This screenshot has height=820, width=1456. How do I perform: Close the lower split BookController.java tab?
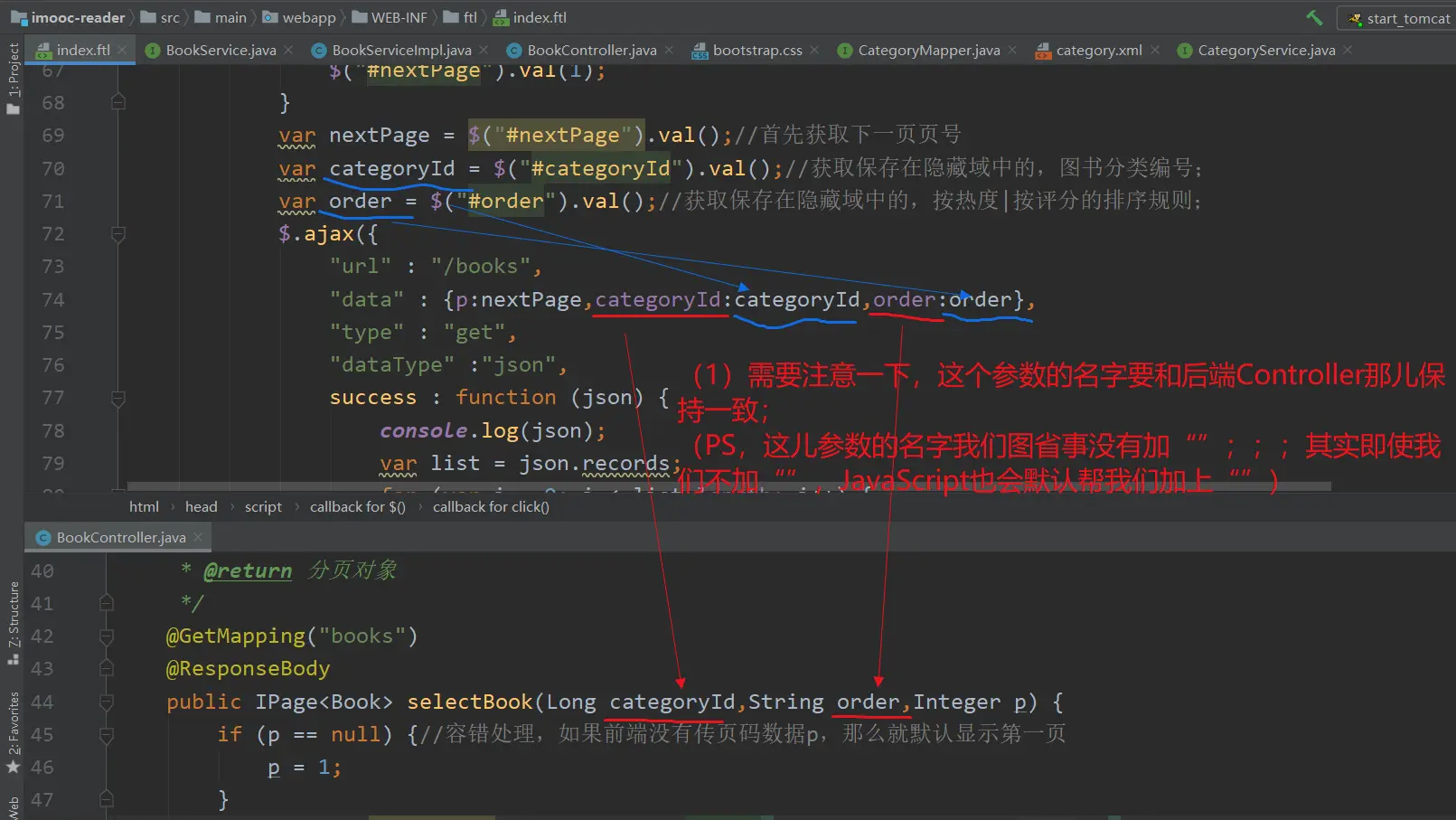pyautogui.click(x=198, y=537)
